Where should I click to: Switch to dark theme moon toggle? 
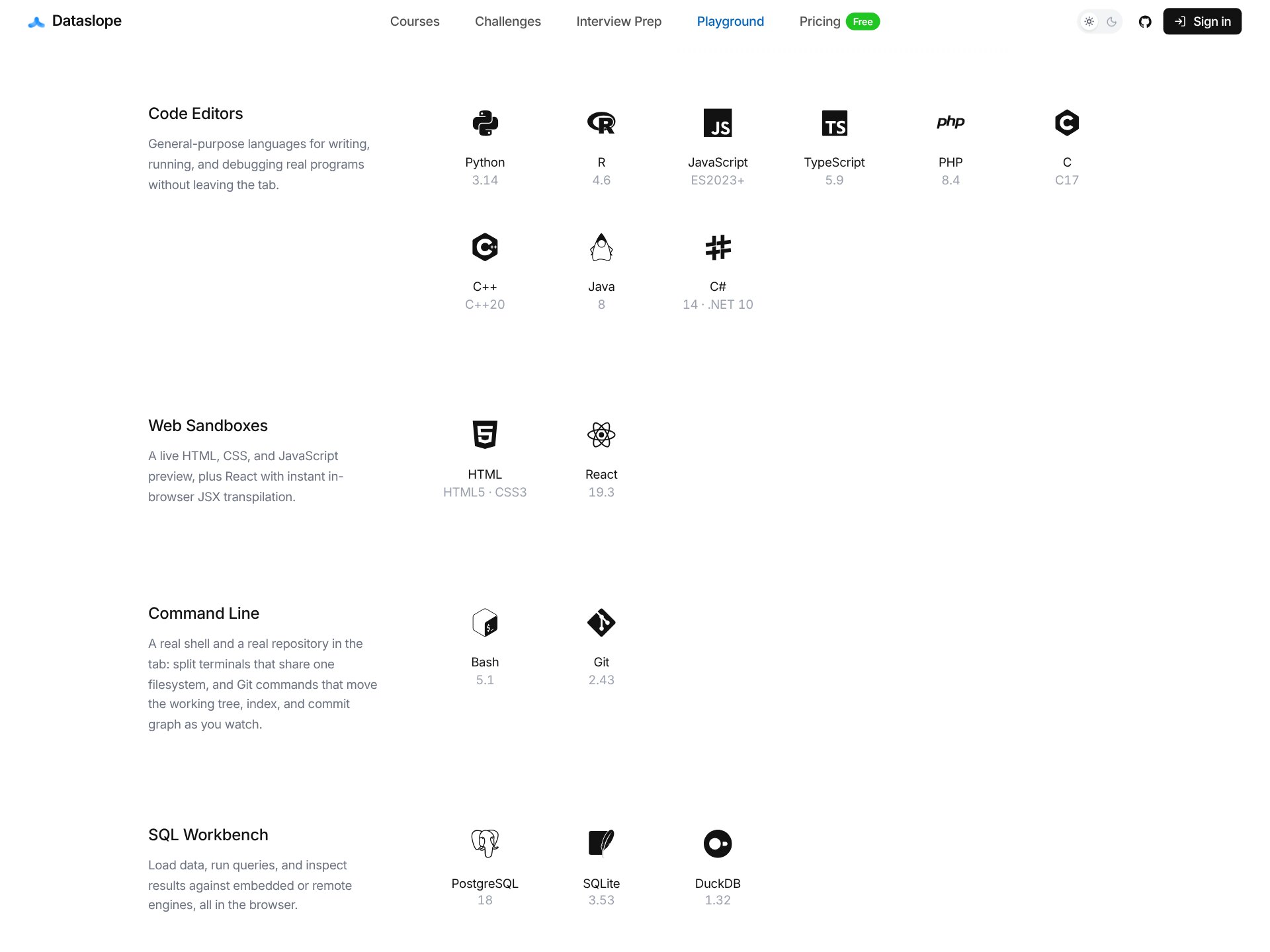[1111, 22]
